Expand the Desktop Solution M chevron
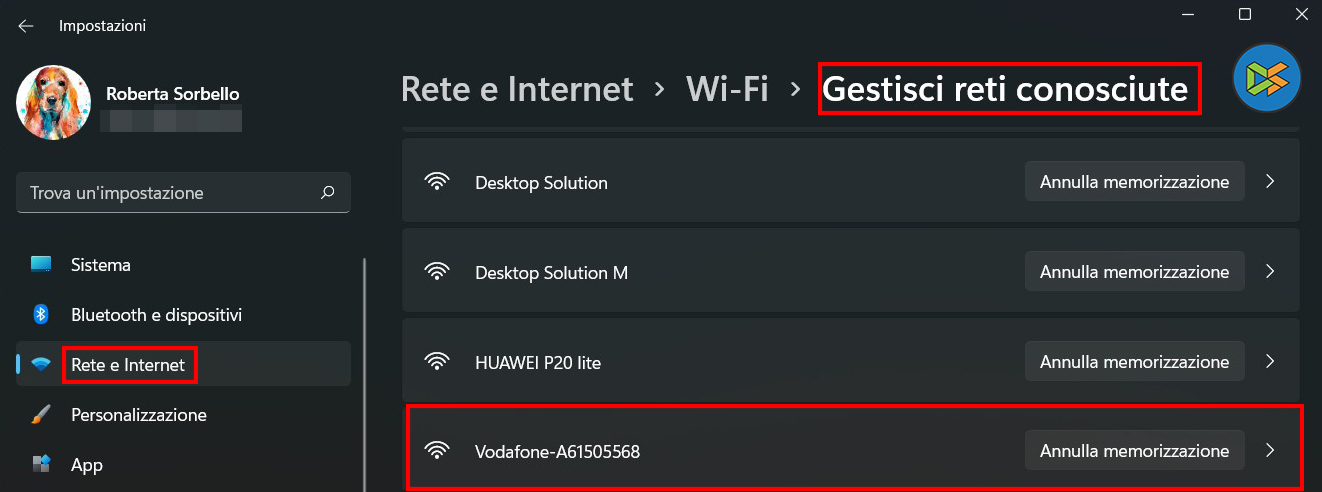 (1270, 271)
